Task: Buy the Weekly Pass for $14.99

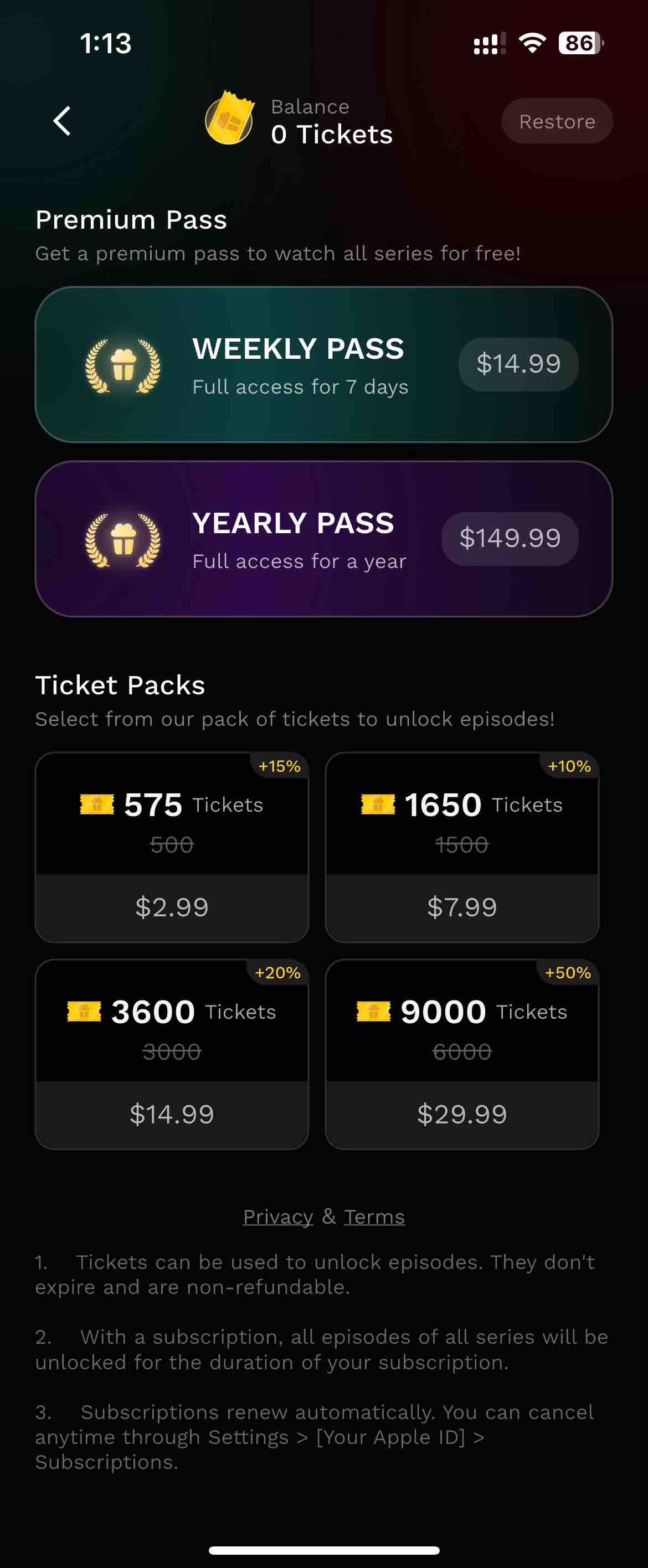Action: pos(518,364)
